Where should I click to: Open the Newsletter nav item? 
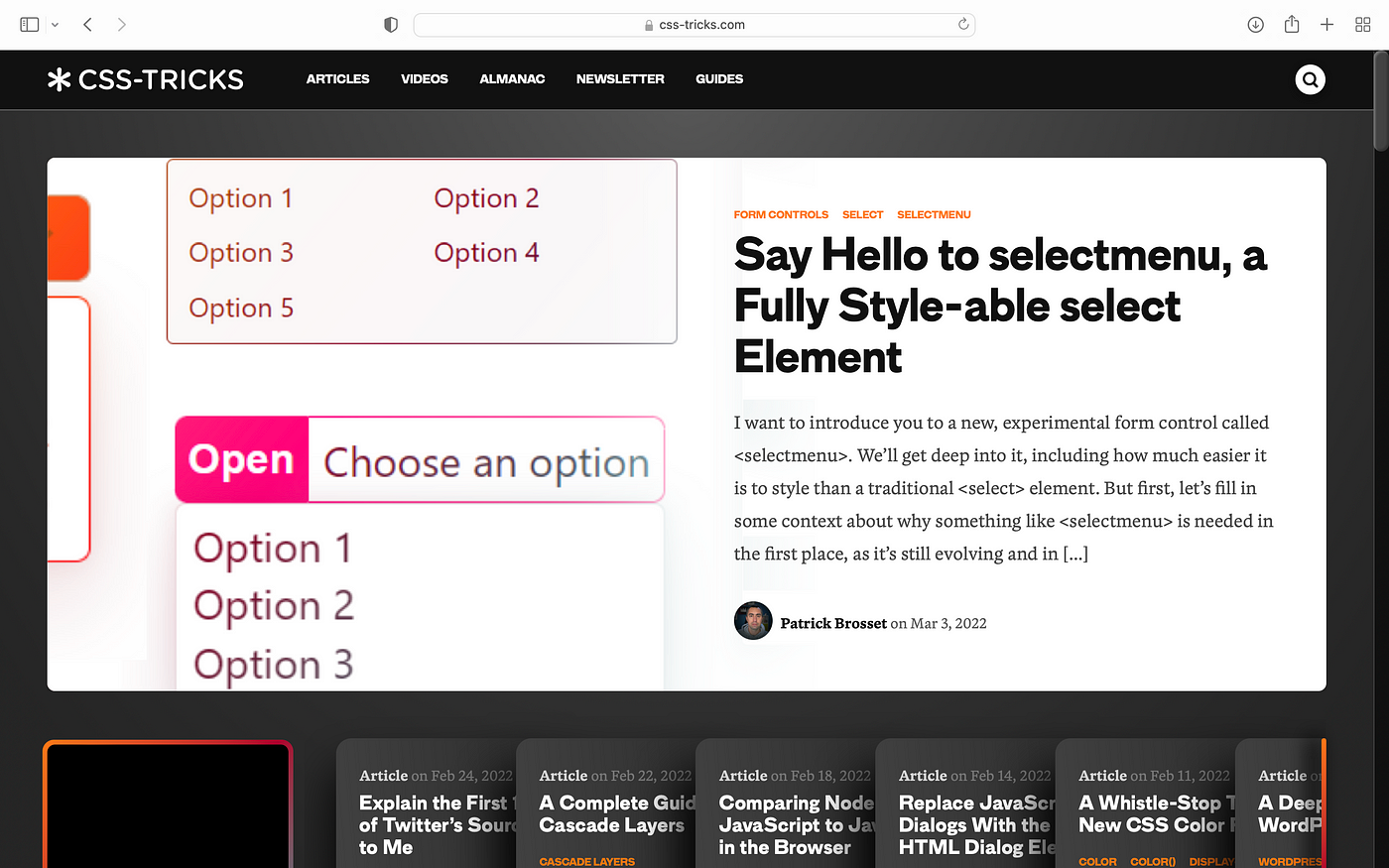point(620,79)
